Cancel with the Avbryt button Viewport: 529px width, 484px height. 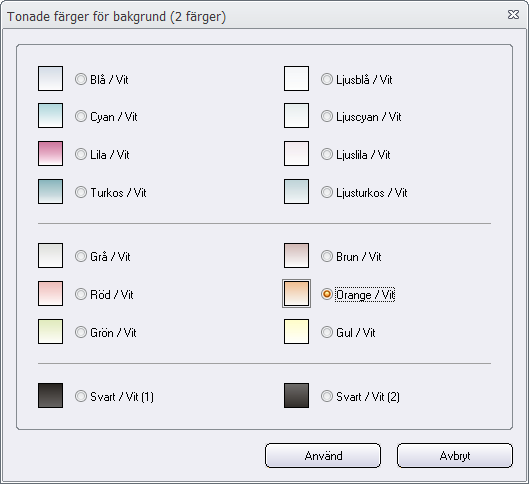tap(455, 456)
